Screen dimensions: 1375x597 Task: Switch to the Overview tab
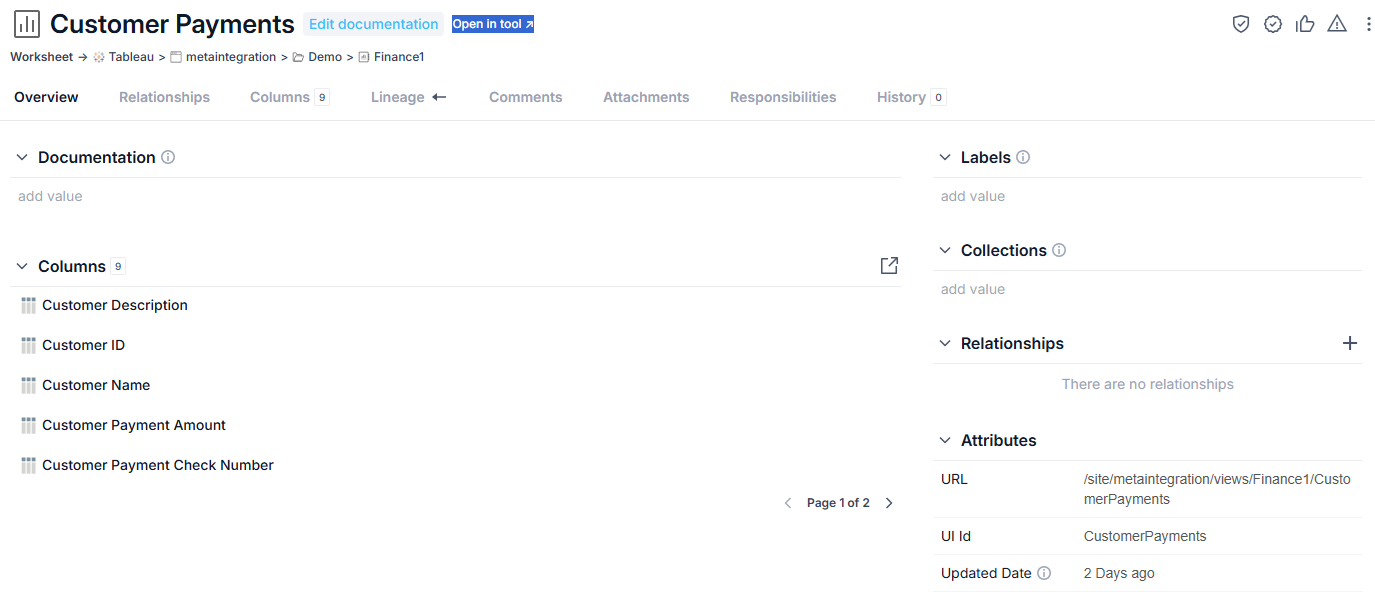(x=46, y=97)
